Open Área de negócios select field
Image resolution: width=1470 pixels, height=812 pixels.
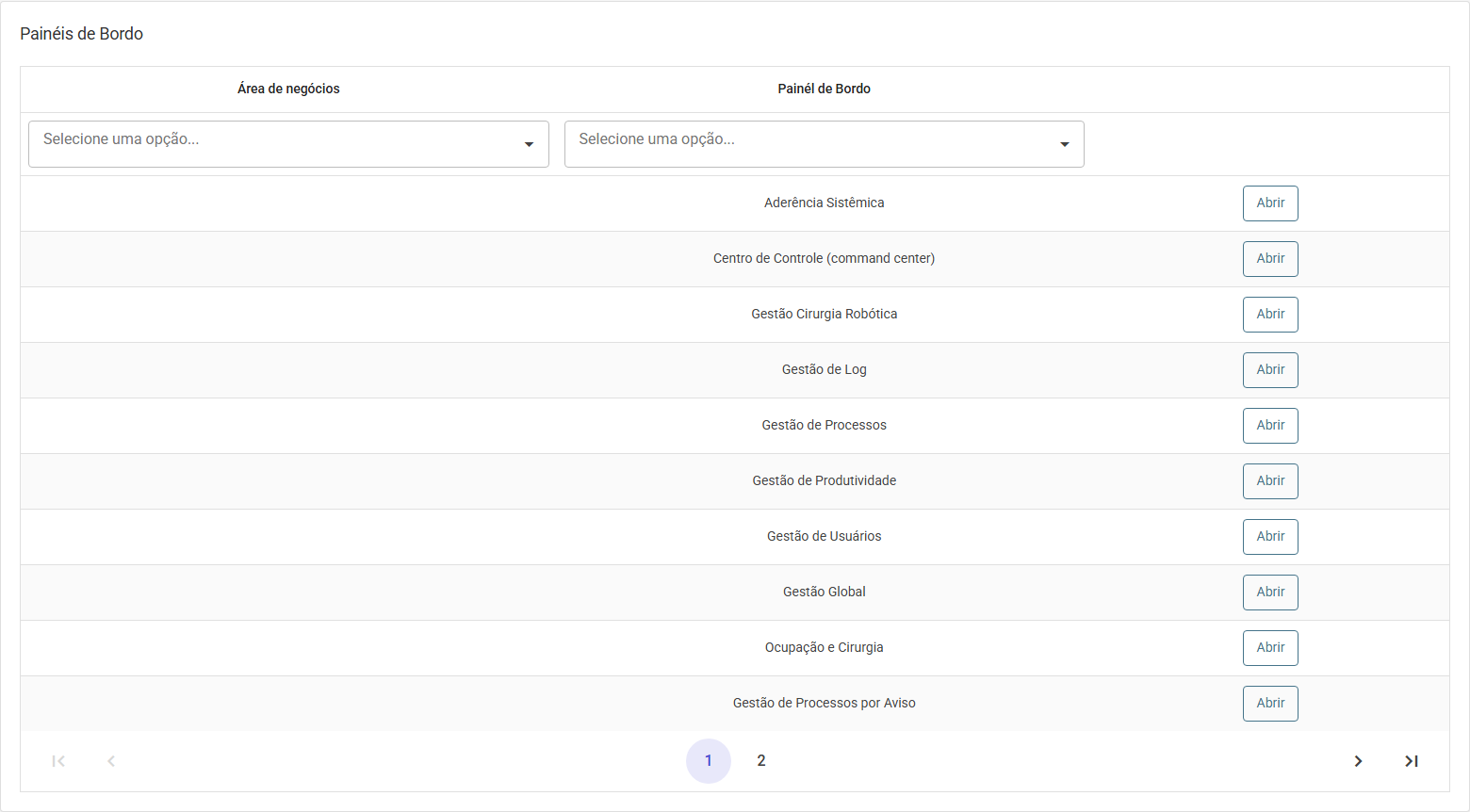288,144
